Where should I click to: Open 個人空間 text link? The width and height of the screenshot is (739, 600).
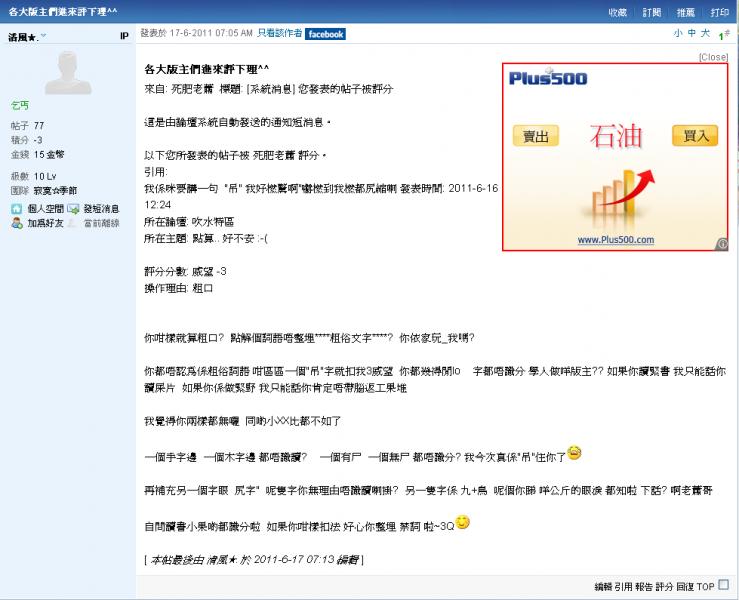[45, 209]
